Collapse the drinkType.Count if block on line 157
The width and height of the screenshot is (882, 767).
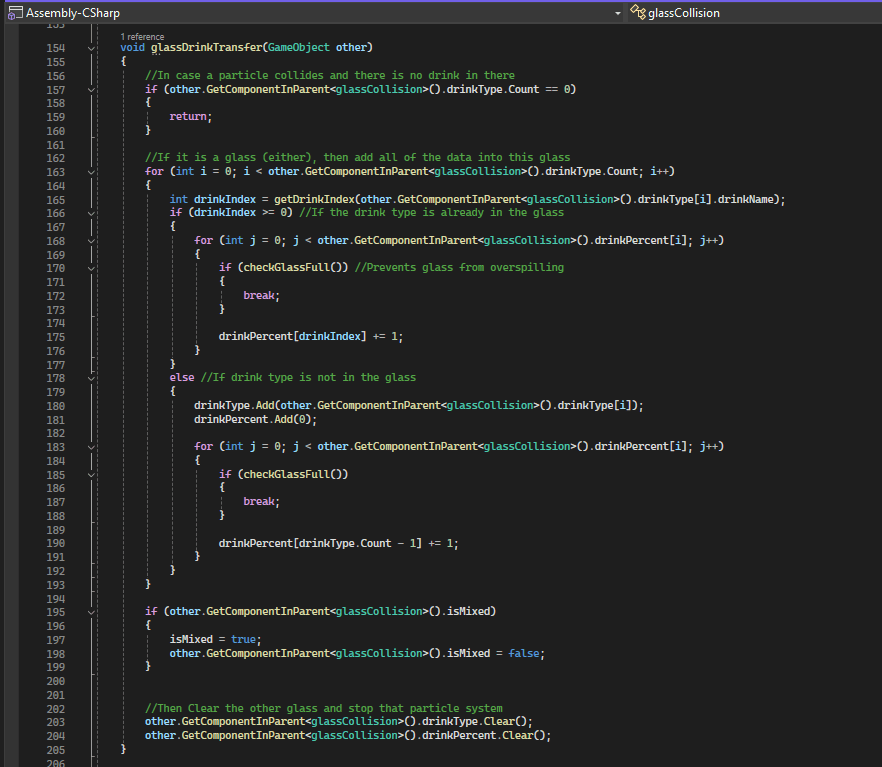pyautogui.click(x=92, y=89)
